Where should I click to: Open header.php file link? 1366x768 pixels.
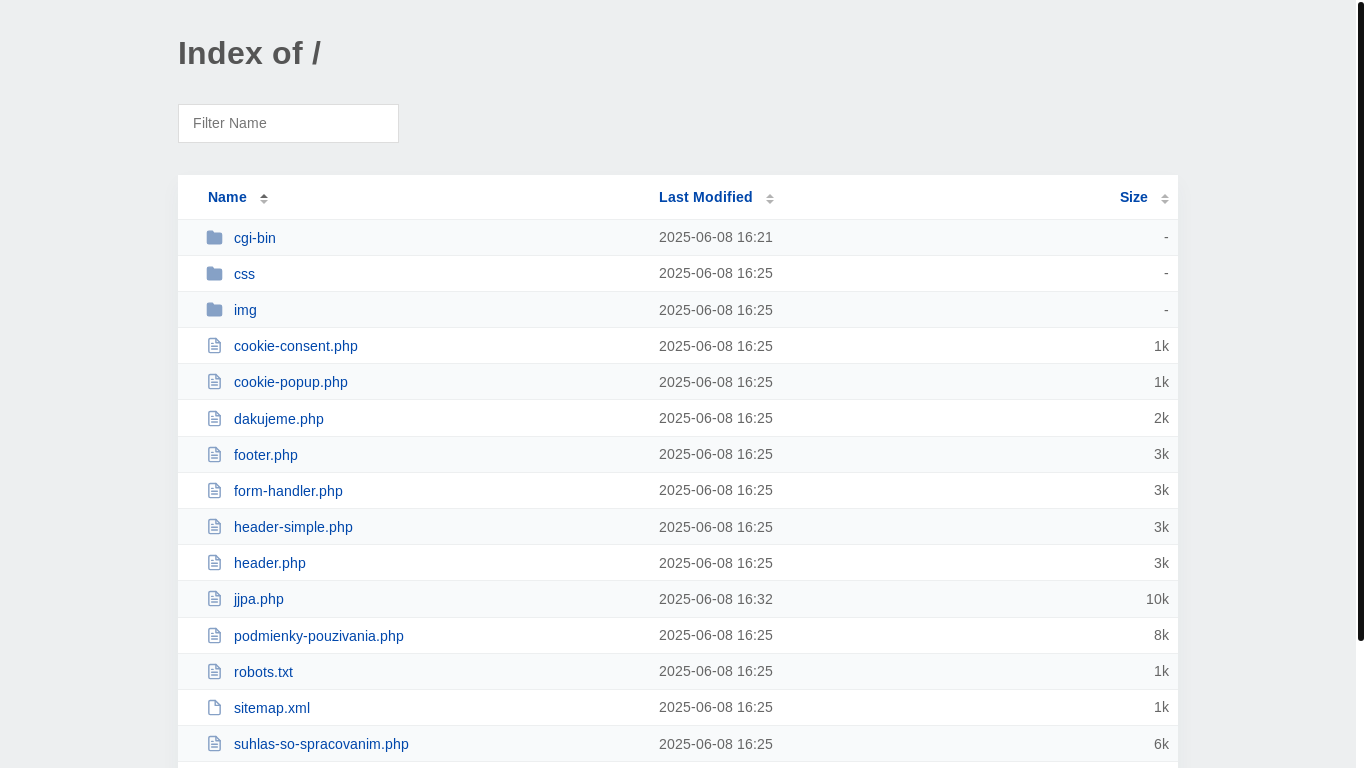[270, 563]
